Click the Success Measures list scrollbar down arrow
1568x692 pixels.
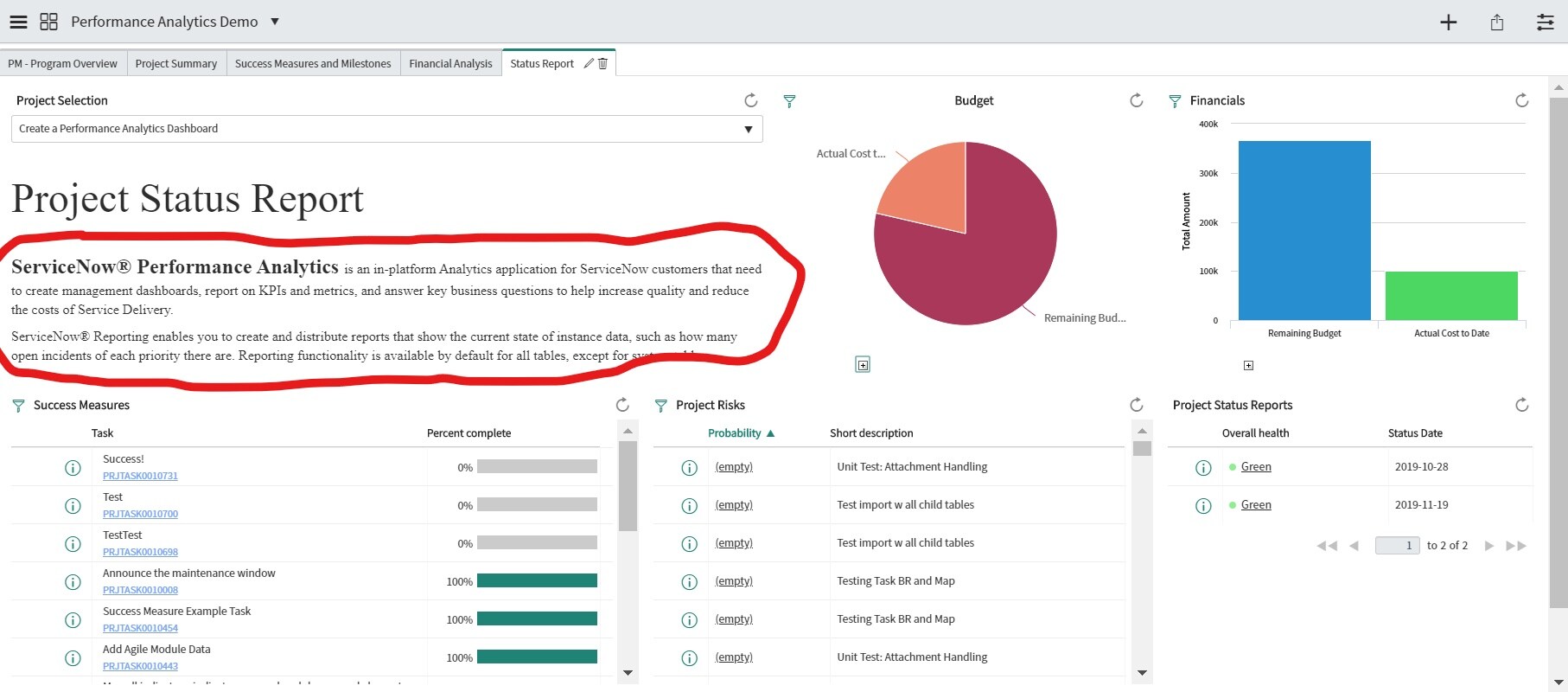(628, 673)
